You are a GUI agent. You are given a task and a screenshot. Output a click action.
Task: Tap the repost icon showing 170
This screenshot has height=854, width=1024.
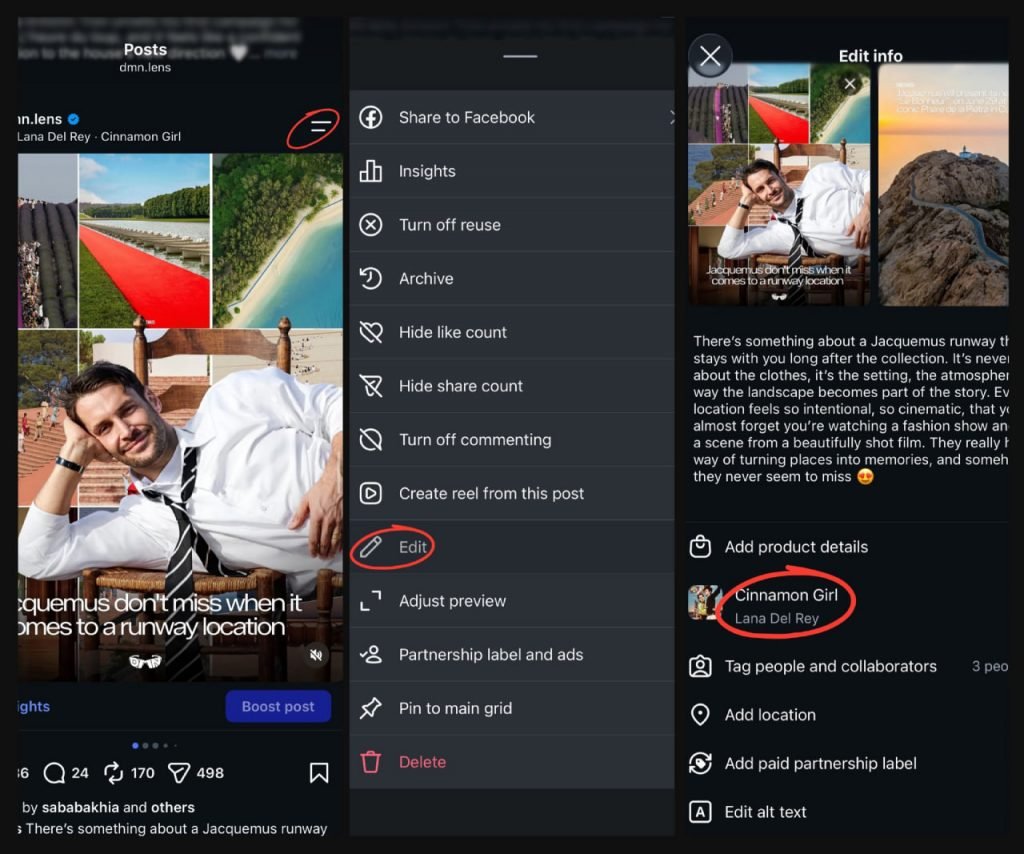(x=113, y=773)
